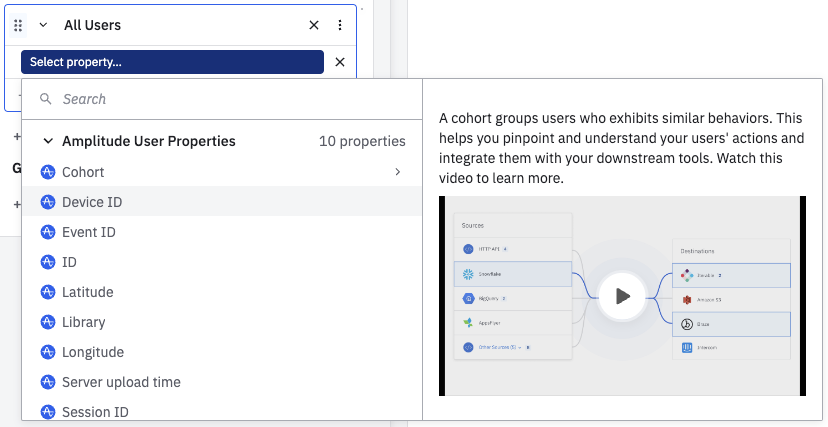Click Amplitude icon next to Library
The height and width of the screenshot is (427, 828).
(48, 322)
